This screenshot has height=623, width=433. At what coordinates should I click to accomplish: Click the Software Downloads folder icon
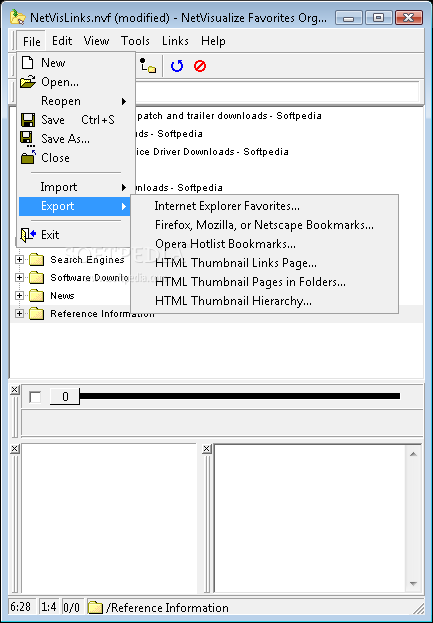tap(37, 278)
